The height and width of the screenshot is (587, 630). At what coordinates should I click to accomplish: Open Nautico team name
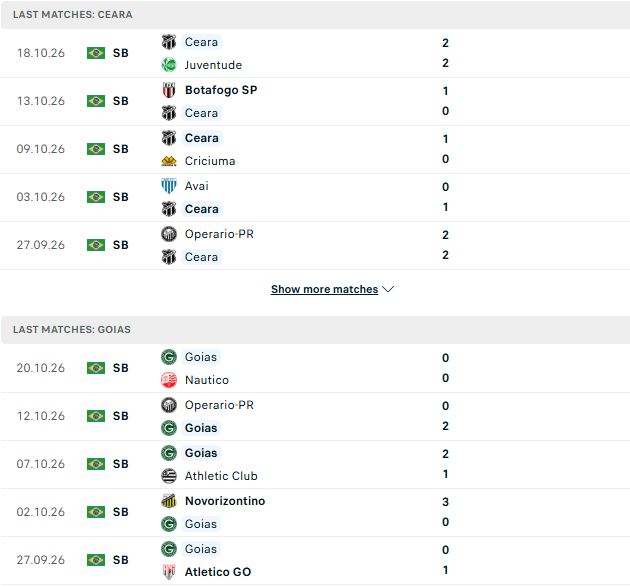click(207, 380)
